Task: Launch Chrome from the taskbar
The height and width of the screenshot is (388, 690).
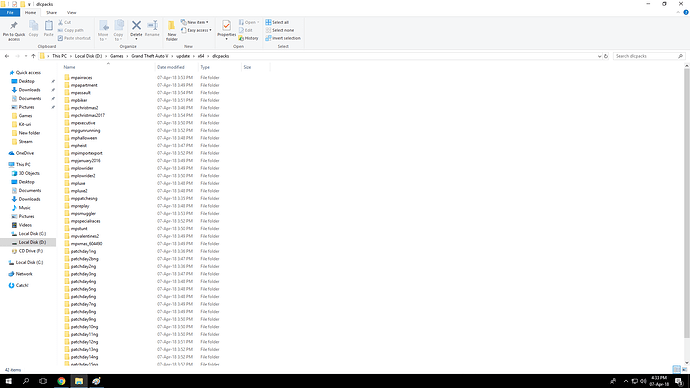Action: pyautogui.click(x=61, y=381)
